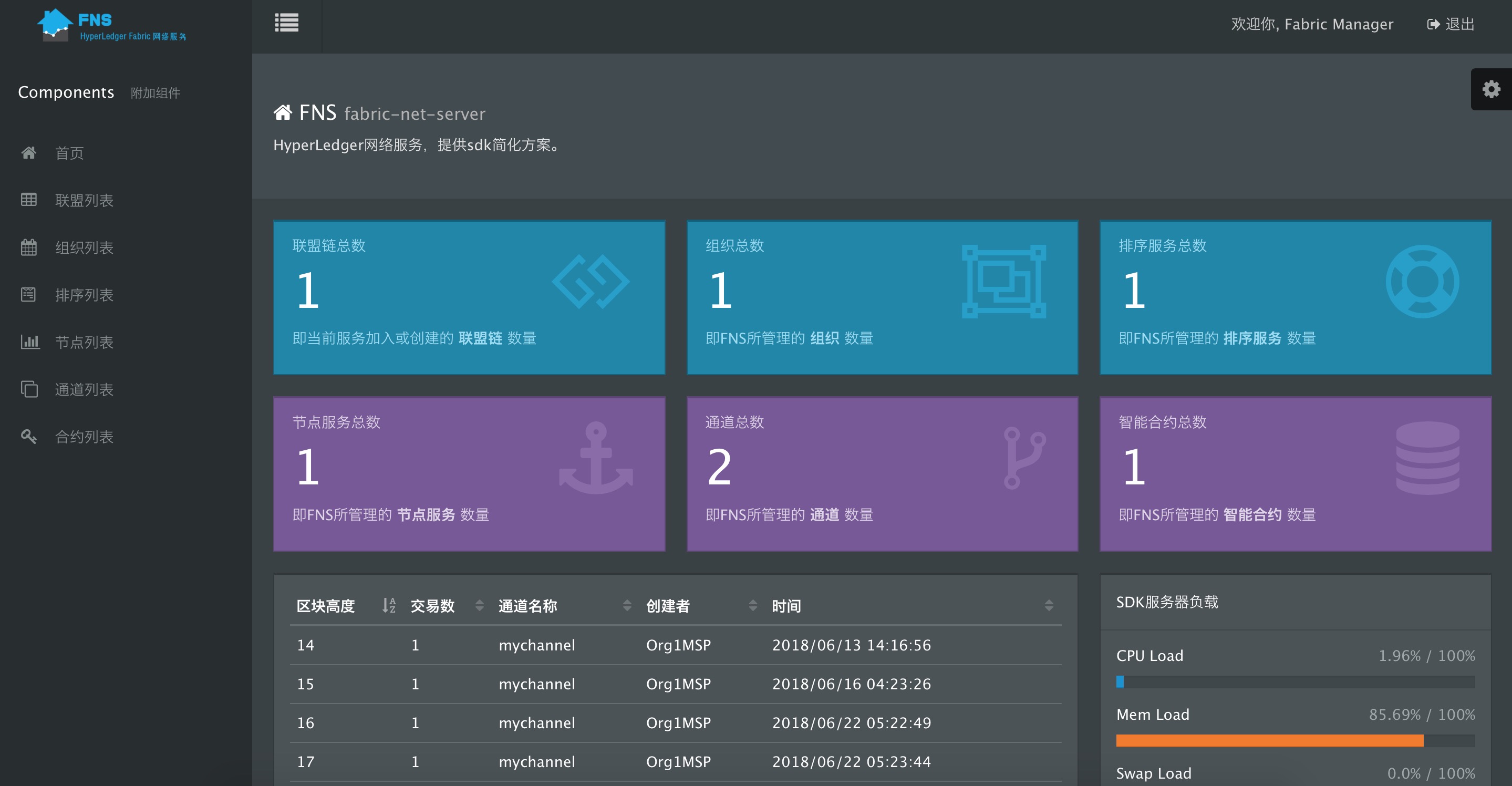Click the table icon beside 联盟列表
Screen dimensions: 1512x786
tap(29, 200)
